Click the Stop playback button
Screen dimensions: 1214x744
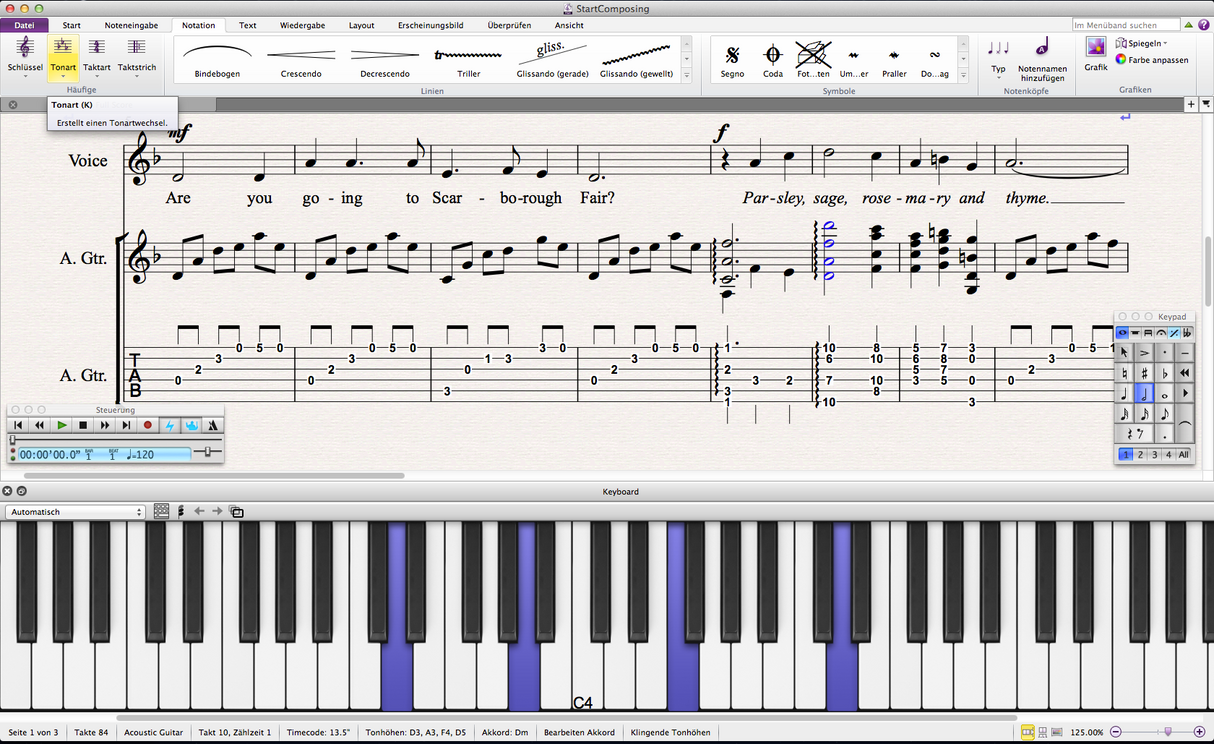pos(83,425)
